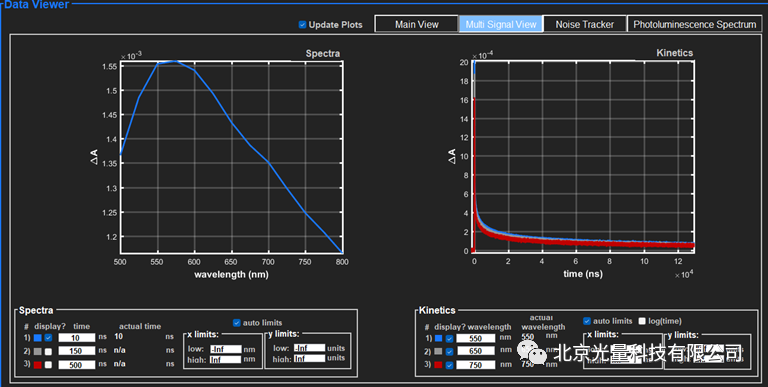This screenshot has height=387, width=768.
Task: Uncheck display for 650 nm kinetics trace
Action: click(x=449, y=351)
